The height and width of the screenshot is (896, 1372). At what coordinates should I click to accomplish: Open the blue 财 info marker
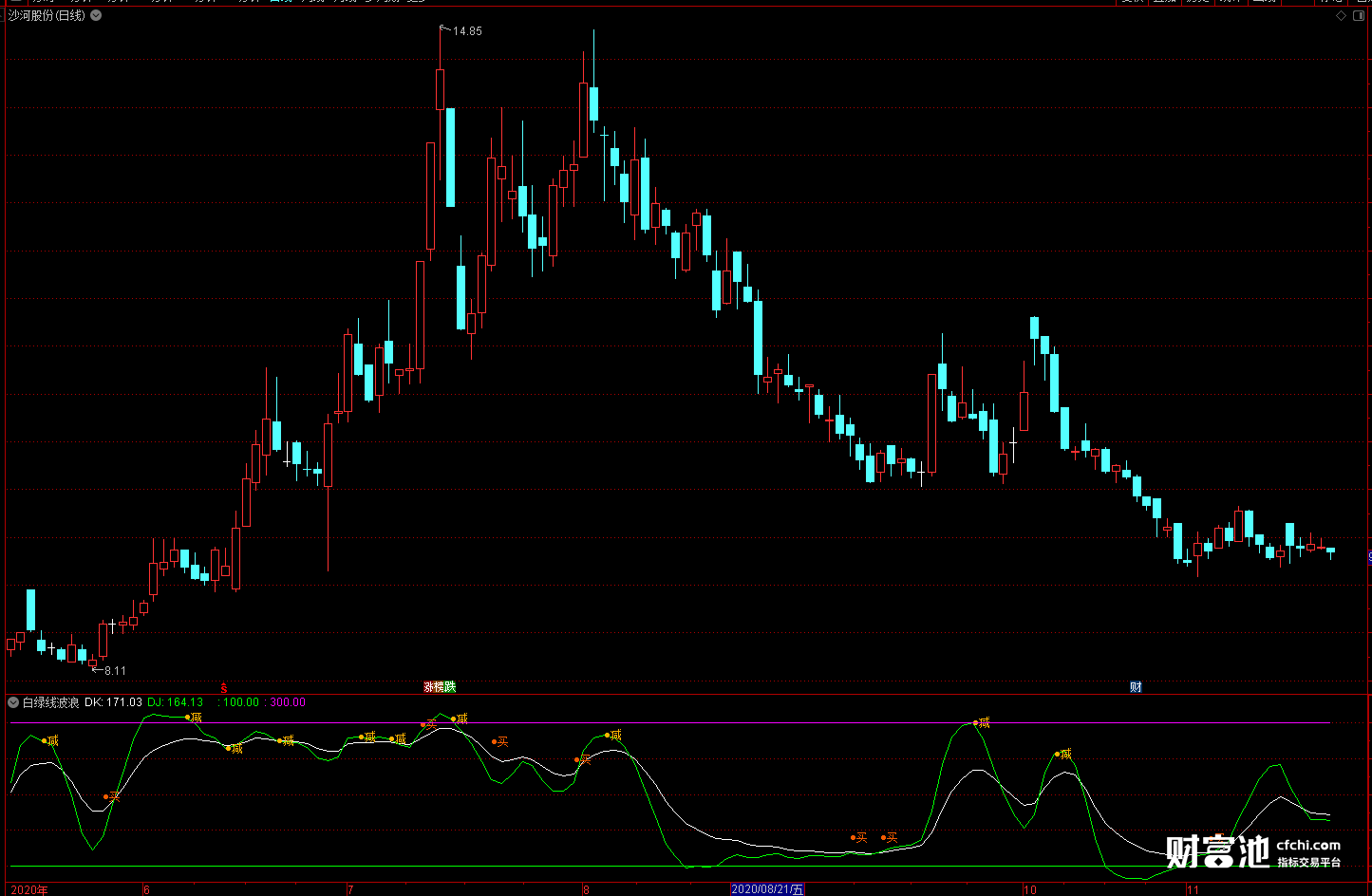[x=1136, y=686]
